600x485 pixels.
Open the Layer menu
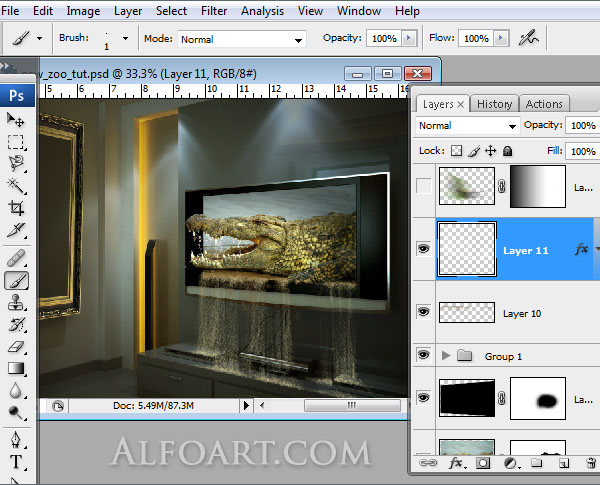click(x=128, y=11)
